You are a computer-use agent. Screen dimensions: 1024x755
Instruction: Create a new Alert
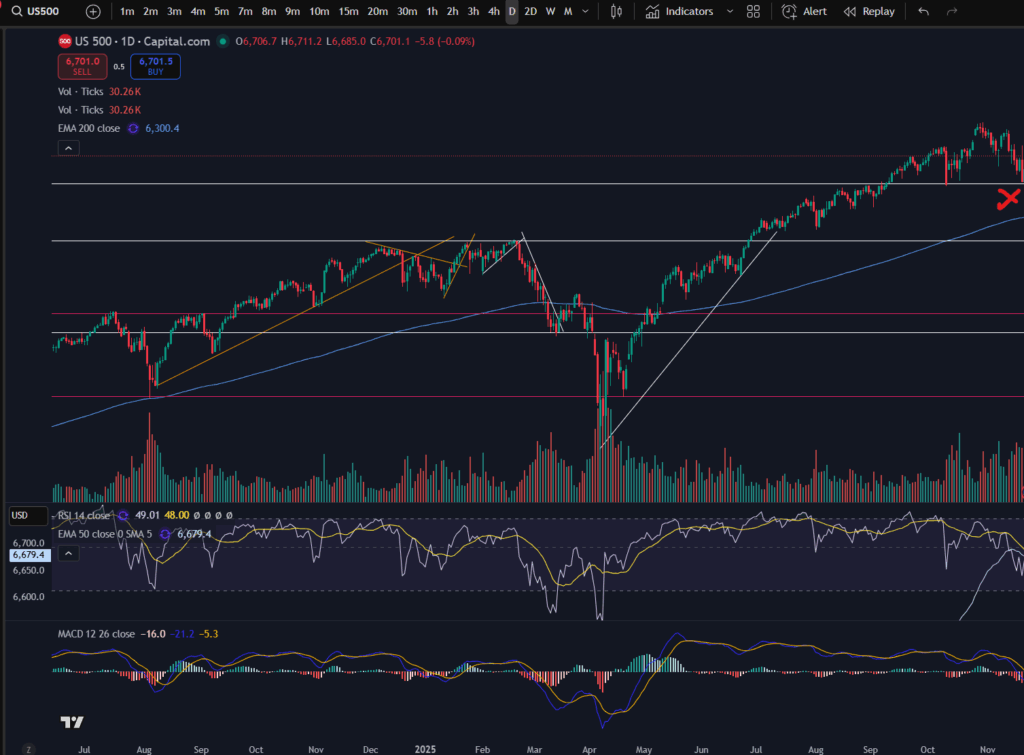[805, 11]
